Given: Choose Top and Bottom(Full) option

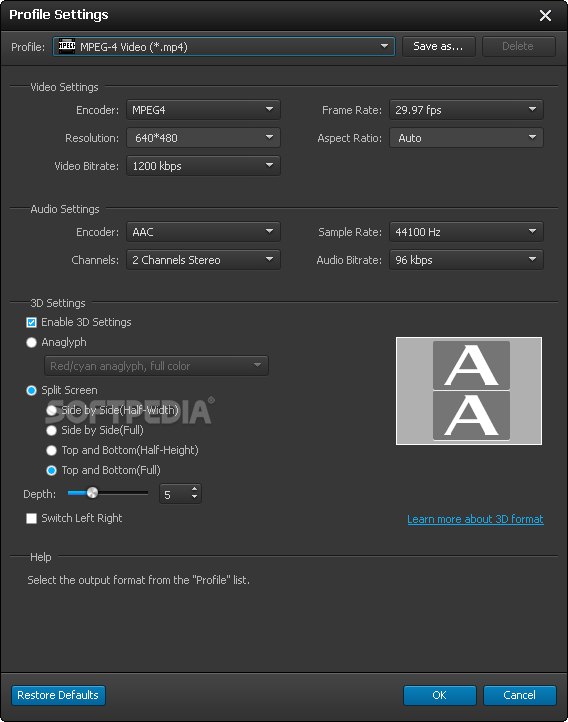Looking at the screenshot, I should [x=52, y=470].
